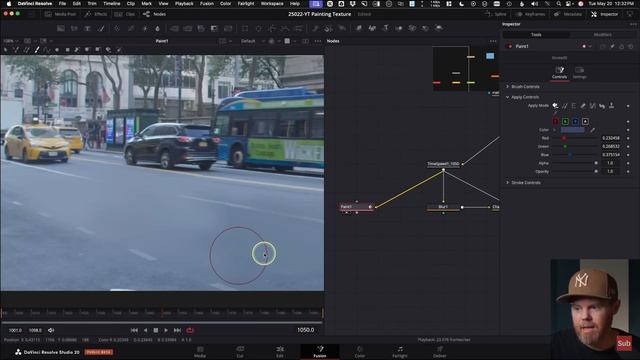Toggle keyframe dot for Opacity
The width and height of the screenshot is (640, 360).
click(628, 171)
